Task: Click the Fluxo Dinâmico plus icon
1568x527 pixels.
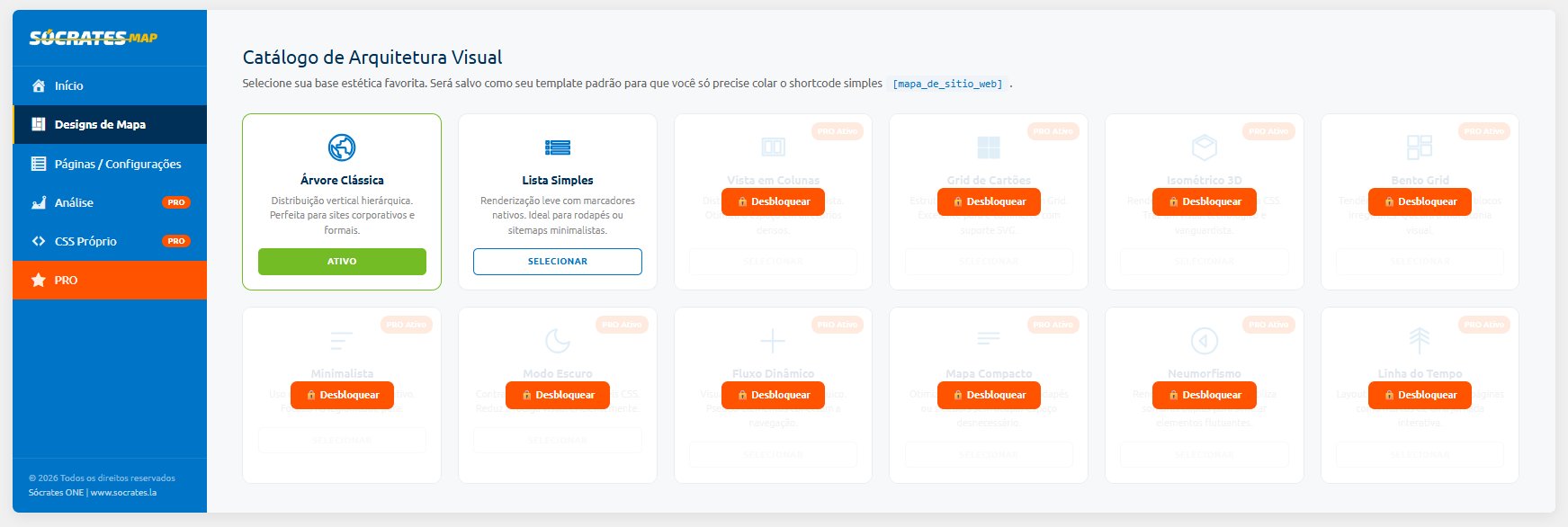Action: click(772, 340)
